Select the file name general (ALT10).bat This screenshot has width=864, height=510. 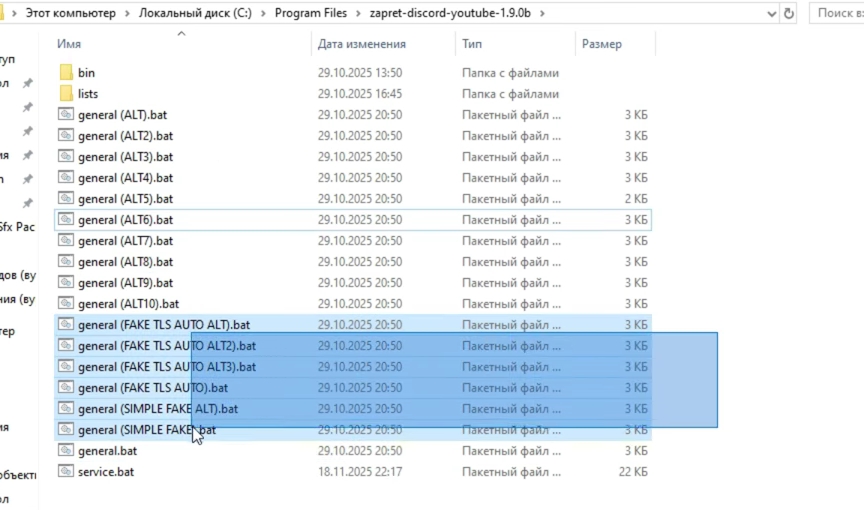[128, 303]
